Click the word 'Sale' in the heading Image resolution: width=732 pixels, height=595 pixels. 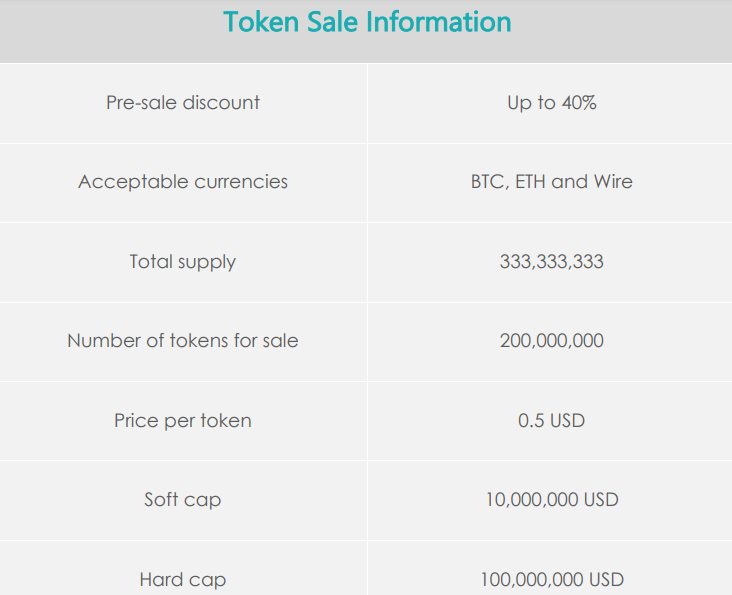[x=337, y=22]
